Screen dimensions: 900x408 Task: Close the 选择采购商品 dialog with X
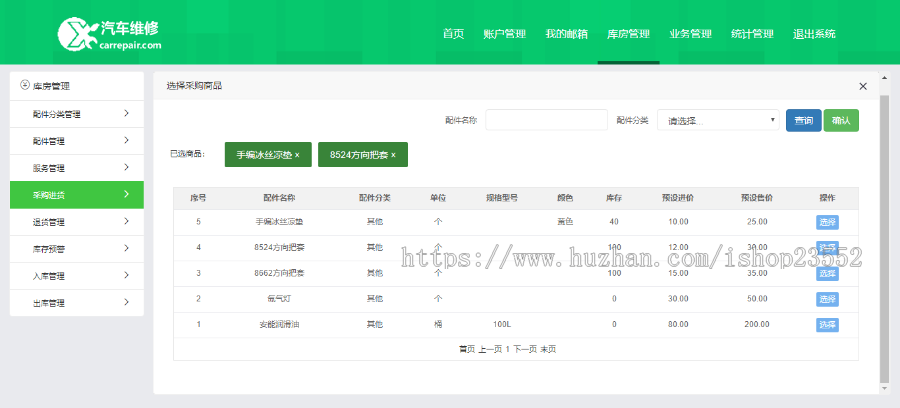pos(863,86)
